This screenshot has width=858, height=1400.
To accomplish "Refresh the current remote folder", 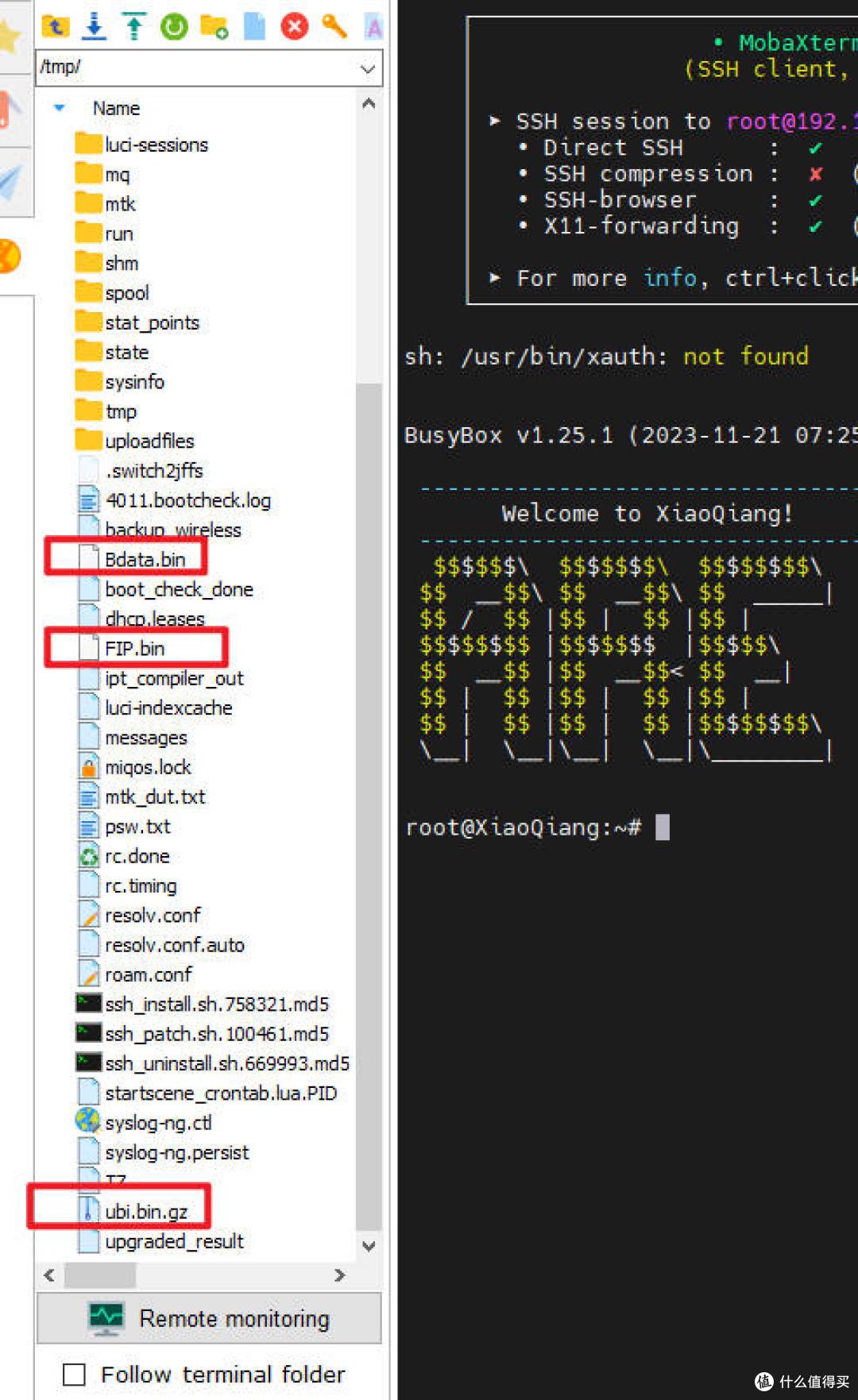I will pyautogui.click(x=174, y=27).
